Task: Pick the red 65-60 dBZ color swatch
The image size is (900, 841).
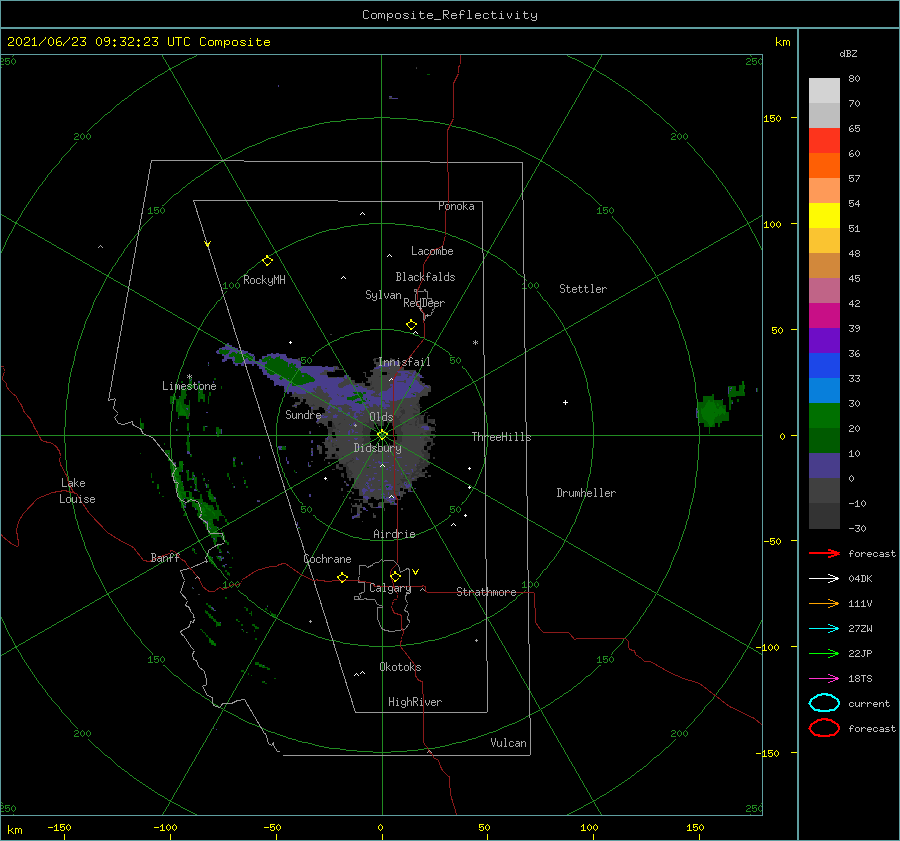Action: click(x=824, y=141)
